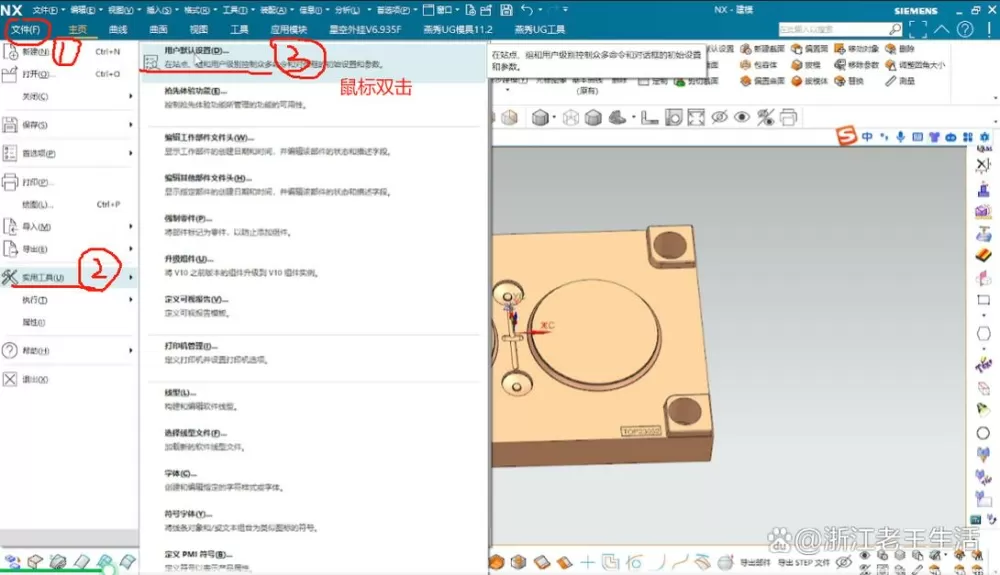Open the 燕秀UG工具 tab
The image size is (1000, 575).
(x=540, y=29)
